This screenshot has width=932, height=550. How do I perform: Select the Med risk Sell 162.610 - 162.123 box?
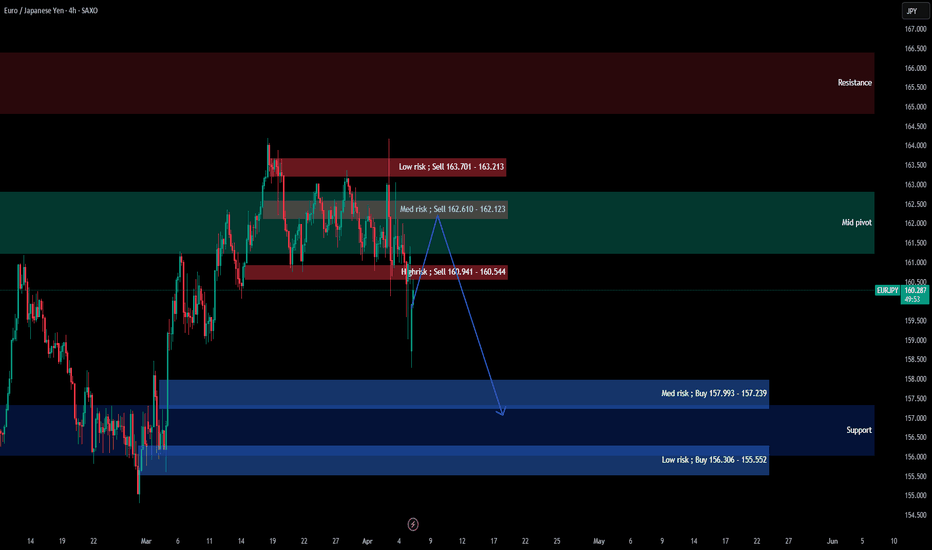point(385,209)
